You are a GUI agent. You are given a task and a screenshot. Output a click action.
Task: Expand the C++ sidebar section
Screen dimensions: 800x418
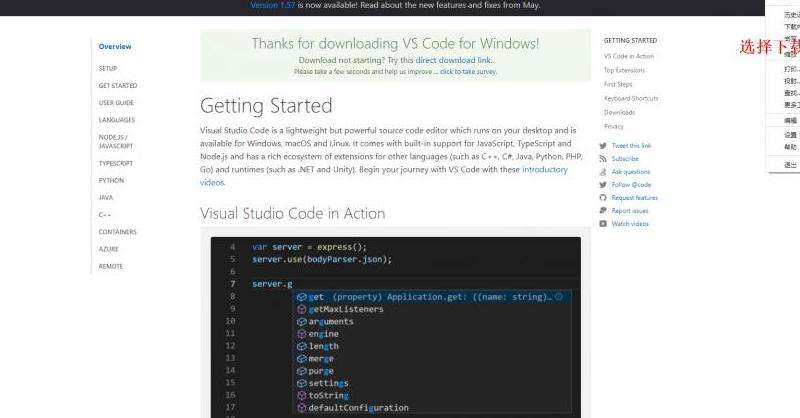pos(105,215)
